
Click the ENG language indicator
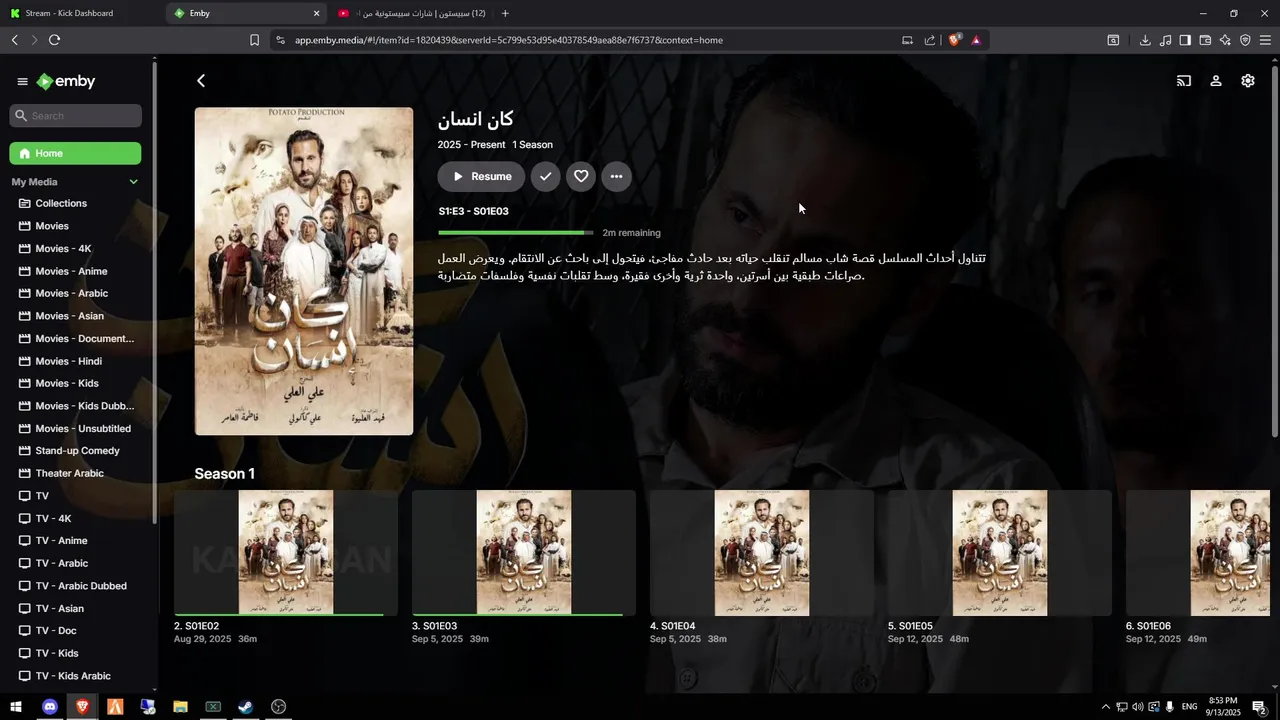pos(1190,706)
